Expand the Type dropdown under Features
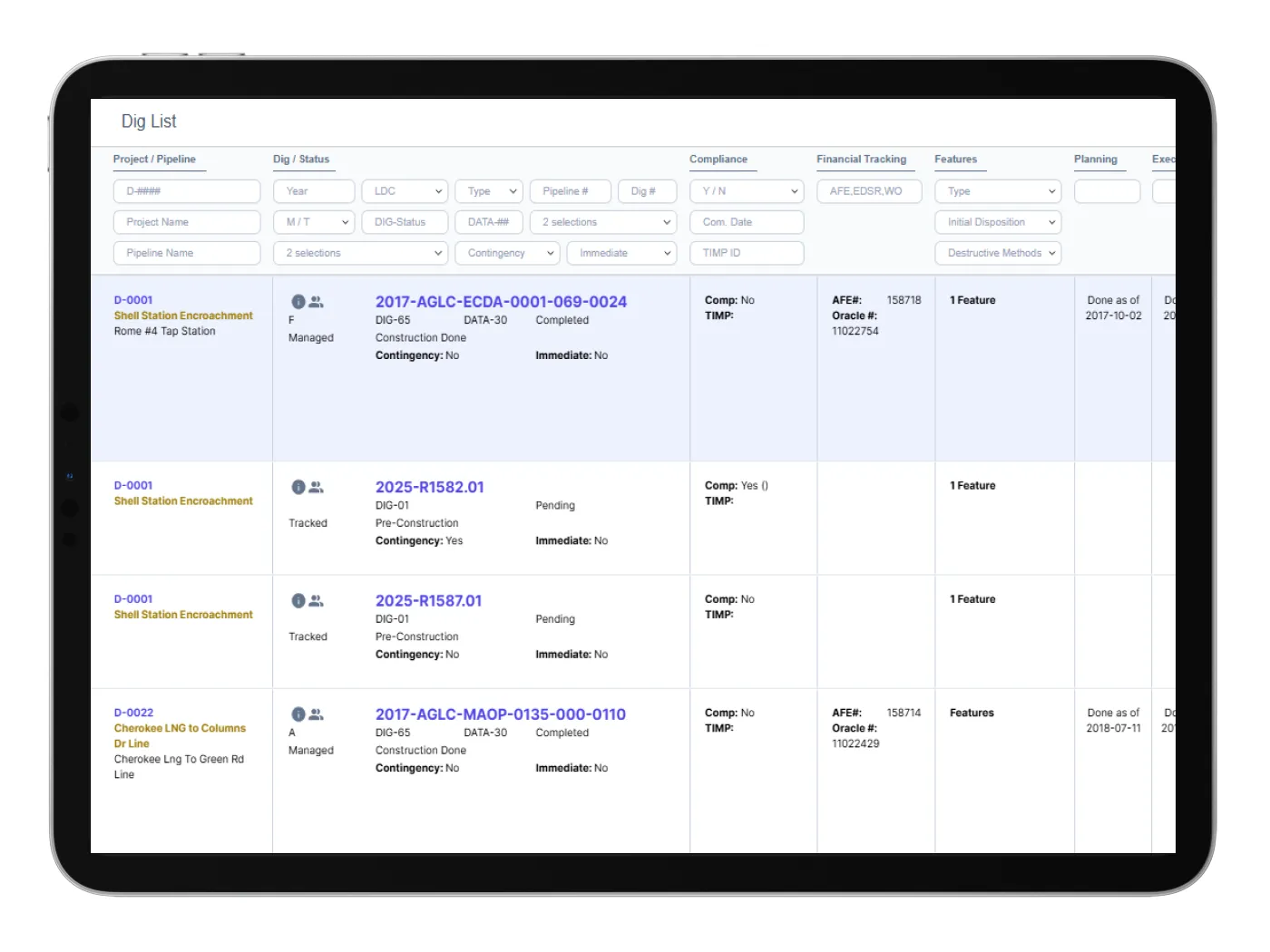 tap(997, 190)
